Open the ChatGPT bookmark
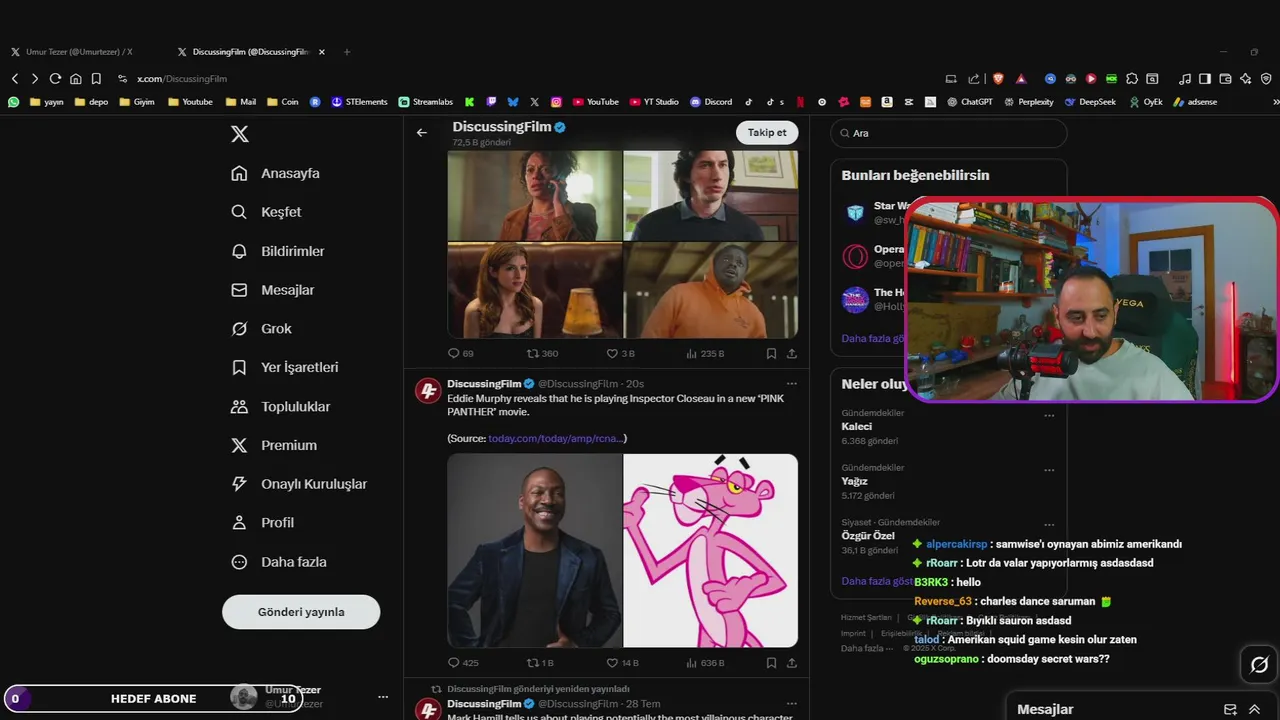 point(969,102)
